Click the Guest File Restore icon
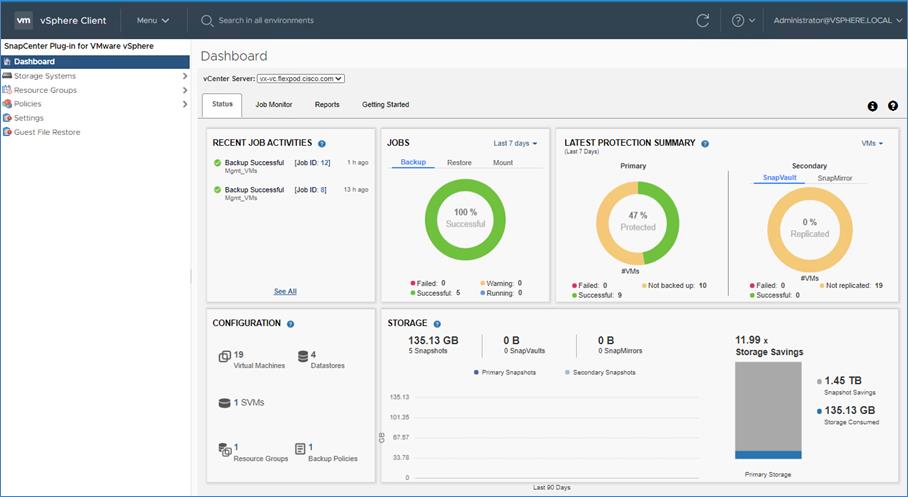The width and height of the screenshot is (908, 497). (7, 132)
